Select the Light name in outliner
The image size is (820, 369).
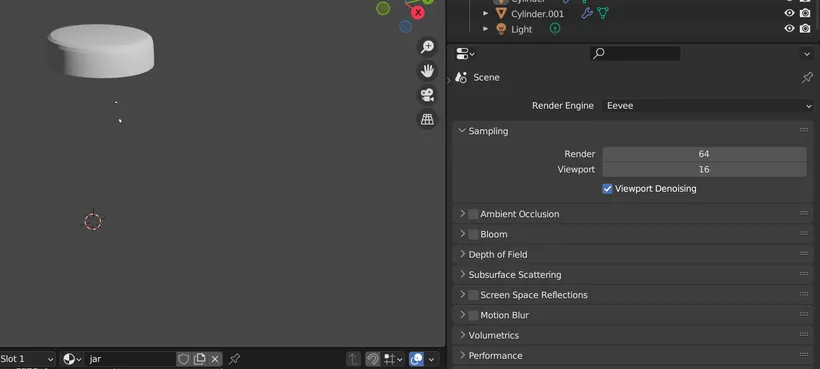(x=521, y=30)
